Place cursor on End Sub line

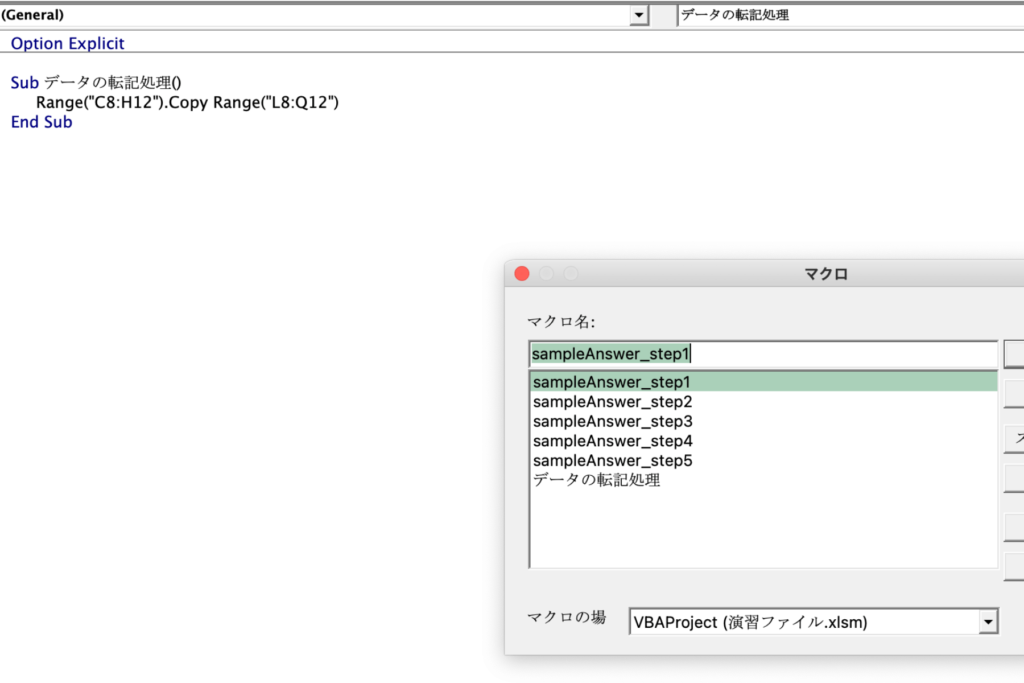click(x=42, y=122)
